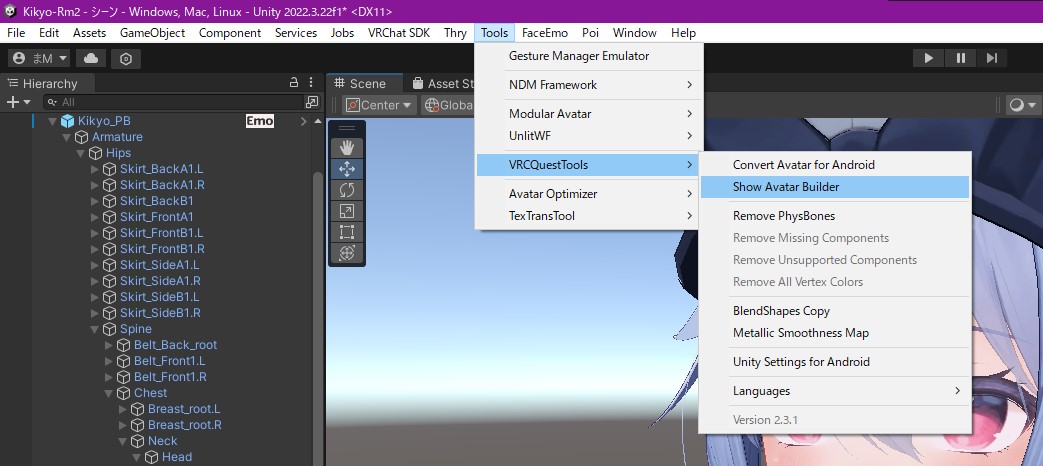1043x466 pixels.
Task: Collapse the Head node
Action: (136, 457)
